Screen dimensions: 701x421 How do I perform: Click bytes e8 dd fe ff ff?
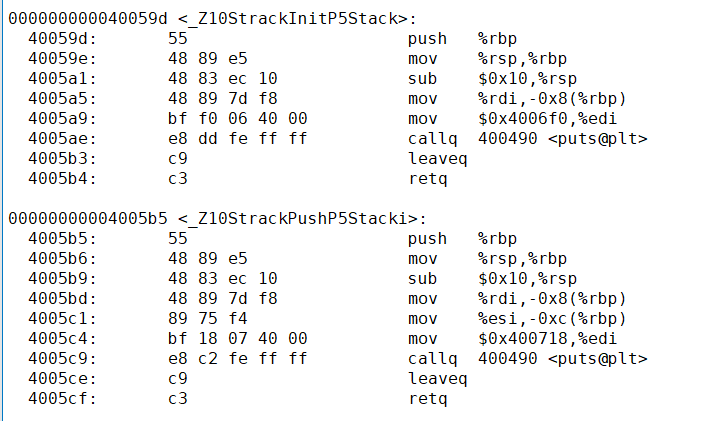[237, 139]
